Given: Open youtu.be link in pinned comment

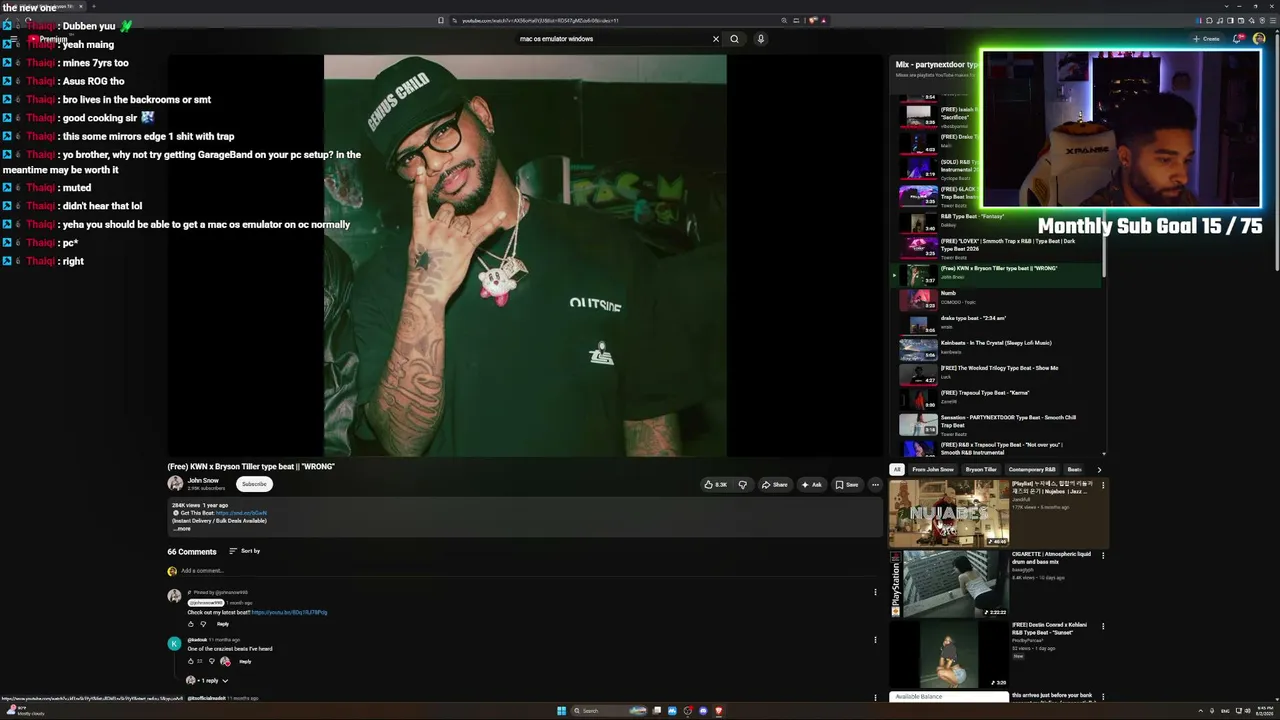Looking at the screenshot, I should [x=290, y=612].
